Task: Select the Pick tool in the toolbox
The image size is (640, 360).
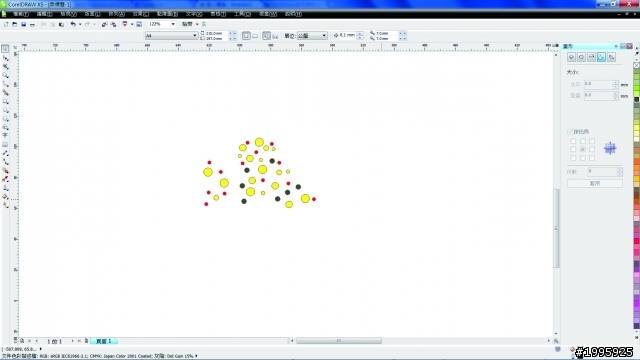Action: point(5,49)
